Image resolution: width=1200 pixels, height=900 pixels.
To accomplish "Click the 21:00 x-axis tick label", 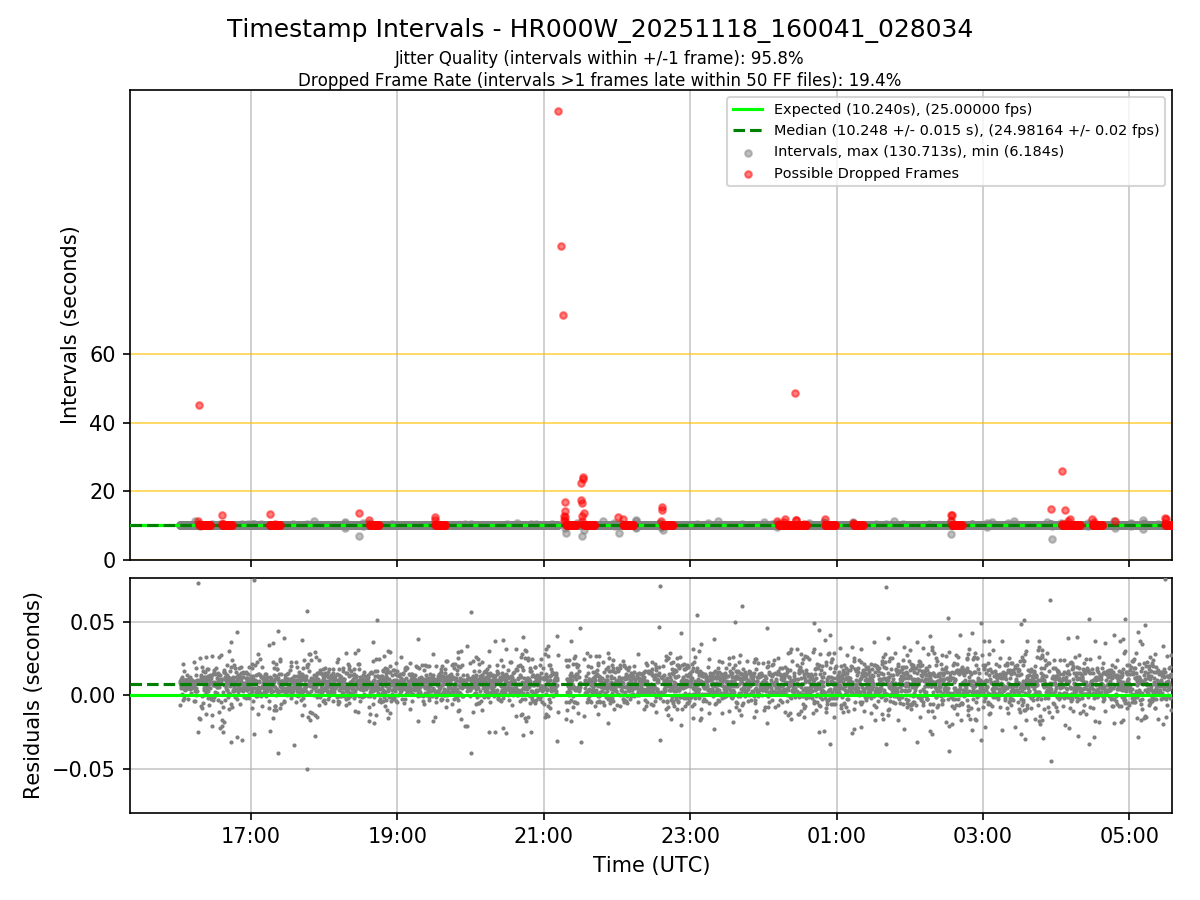I will pyautogui.click(x=543, y=834).
